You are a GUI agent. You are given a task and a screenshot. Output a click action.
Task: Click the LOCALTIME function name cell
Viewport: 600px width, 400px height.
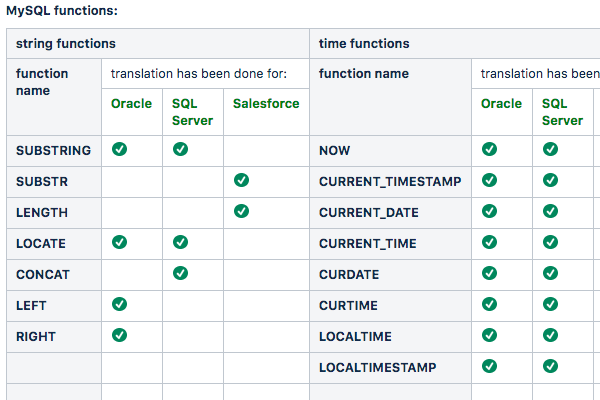coord(355,337)
